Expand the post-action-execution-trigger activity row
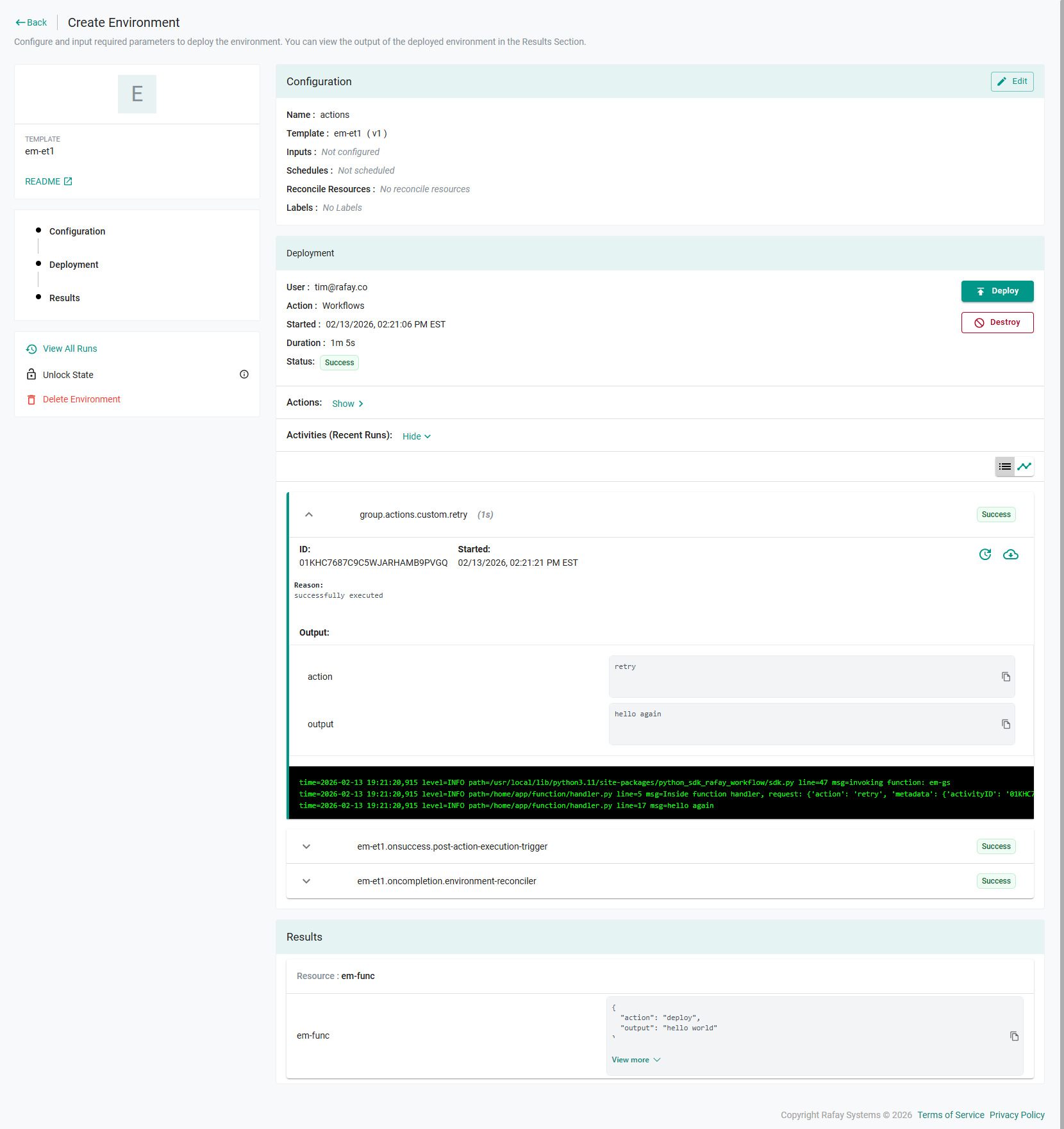This screenshot has width=1064, height=1129. point(306,846)
